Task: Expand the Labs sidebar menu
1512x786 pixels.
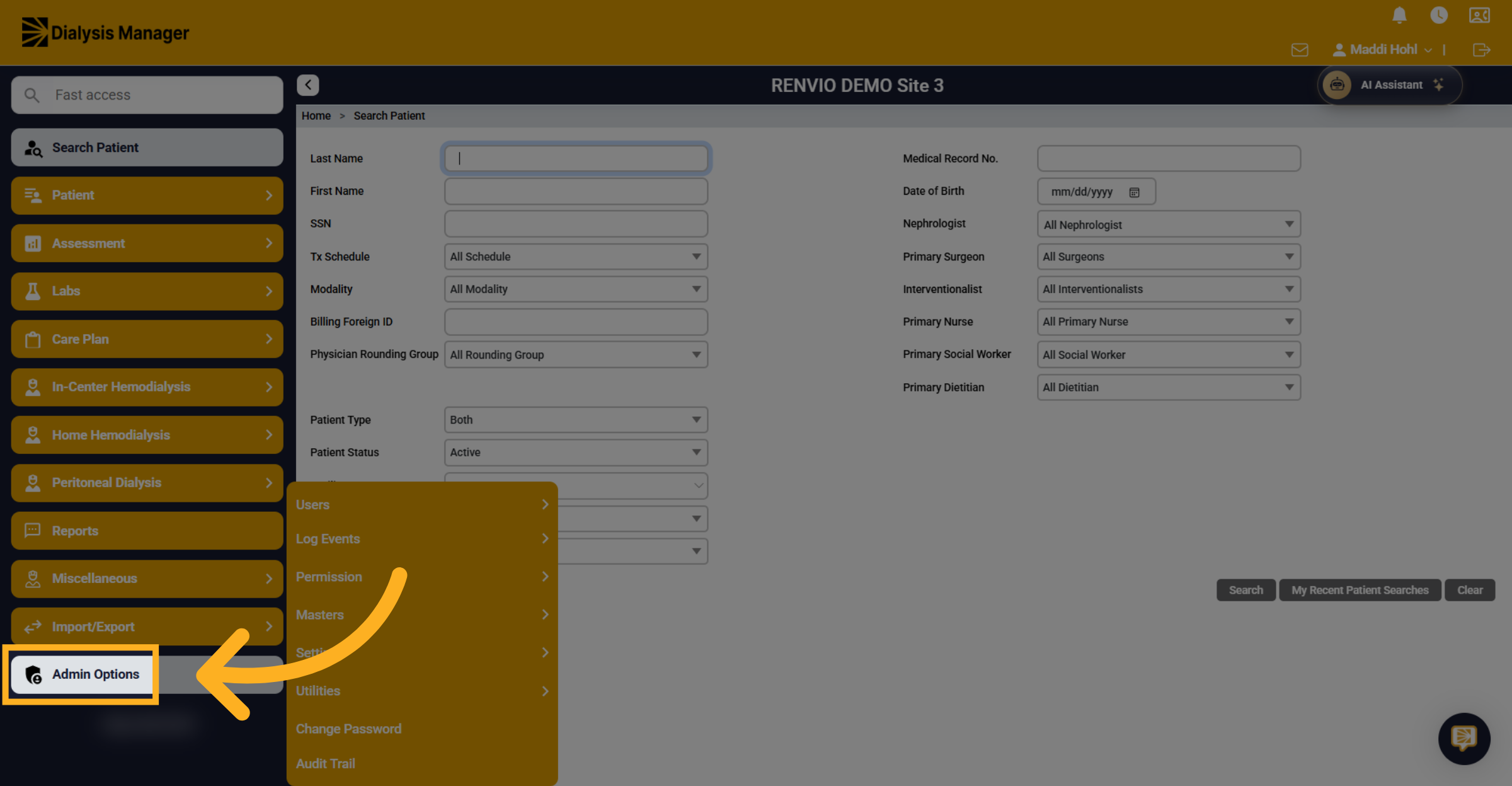Action: coord(147,291)
